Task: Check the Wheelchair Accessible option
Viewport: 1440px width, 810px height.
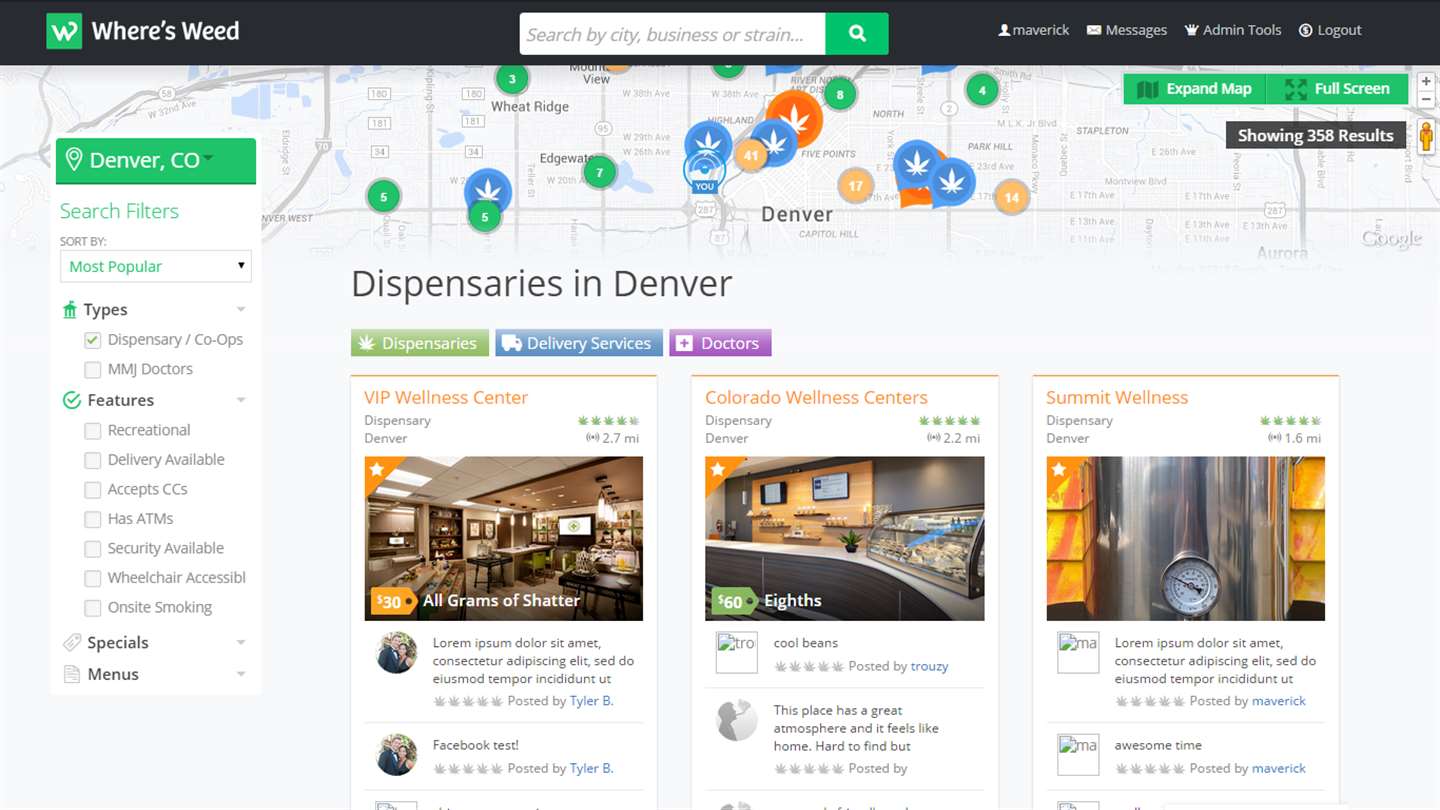Action: (93, 578)
